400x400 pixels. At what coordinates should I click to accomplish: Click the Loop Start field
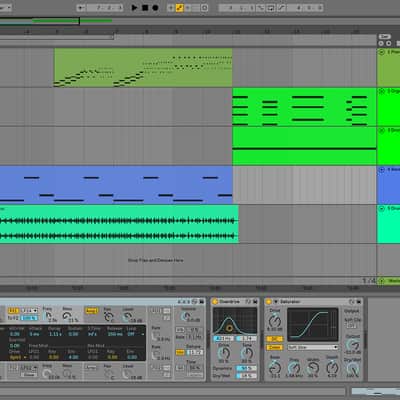coord(237,7)
